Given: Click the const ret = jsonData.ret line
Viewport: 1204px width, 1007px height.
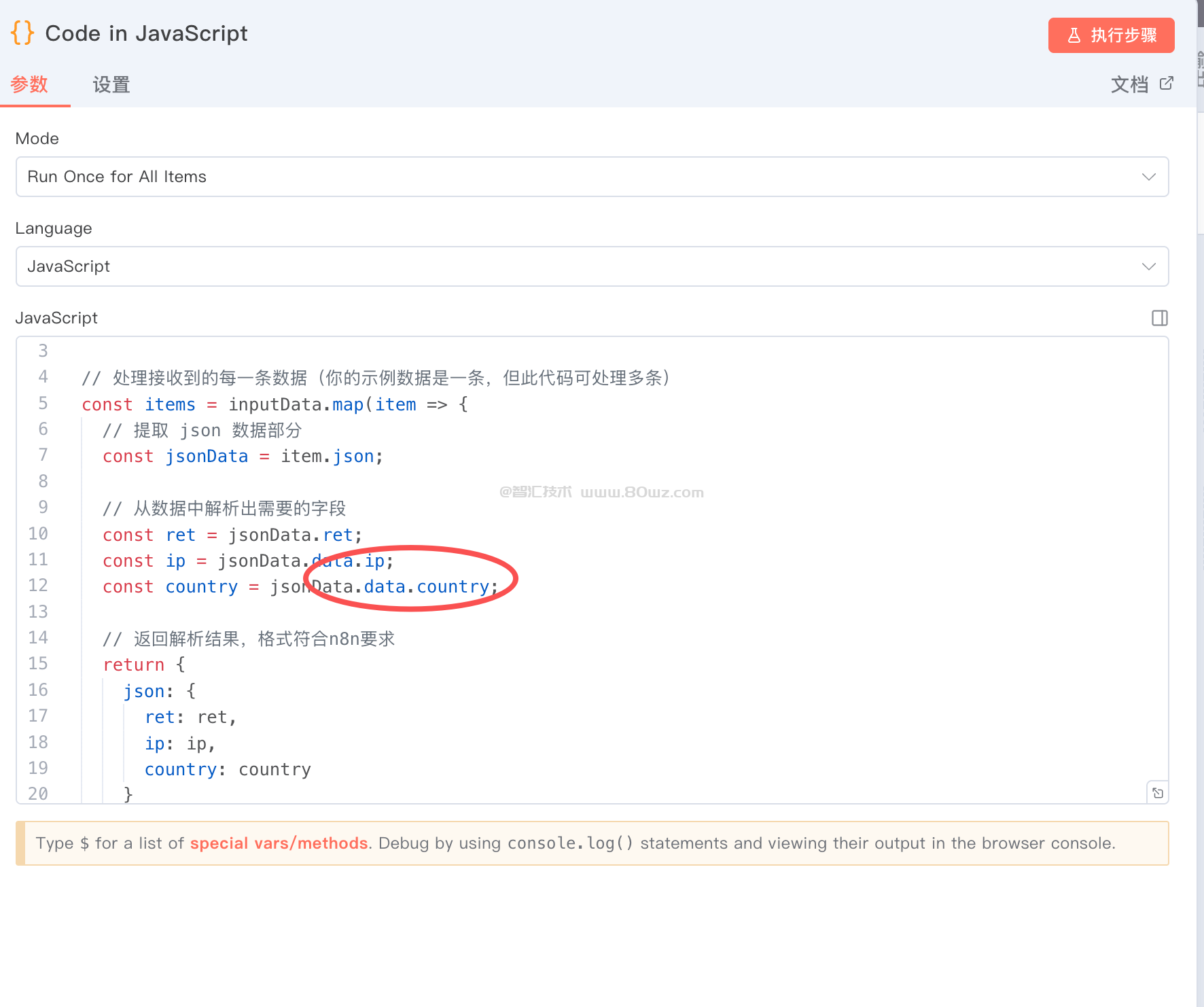Looking at the screenshot, I should (x=232, y=535).
